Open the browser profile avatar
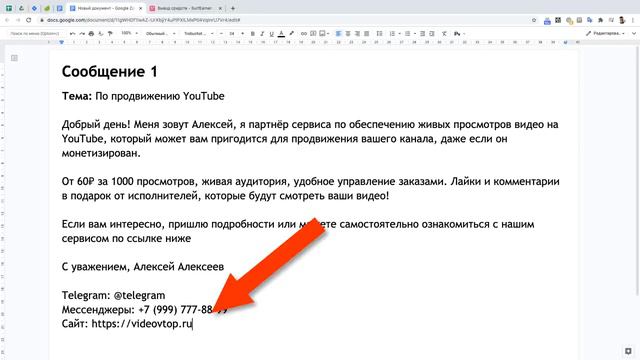Screen dimensions: 640x360 pos(622,20)
